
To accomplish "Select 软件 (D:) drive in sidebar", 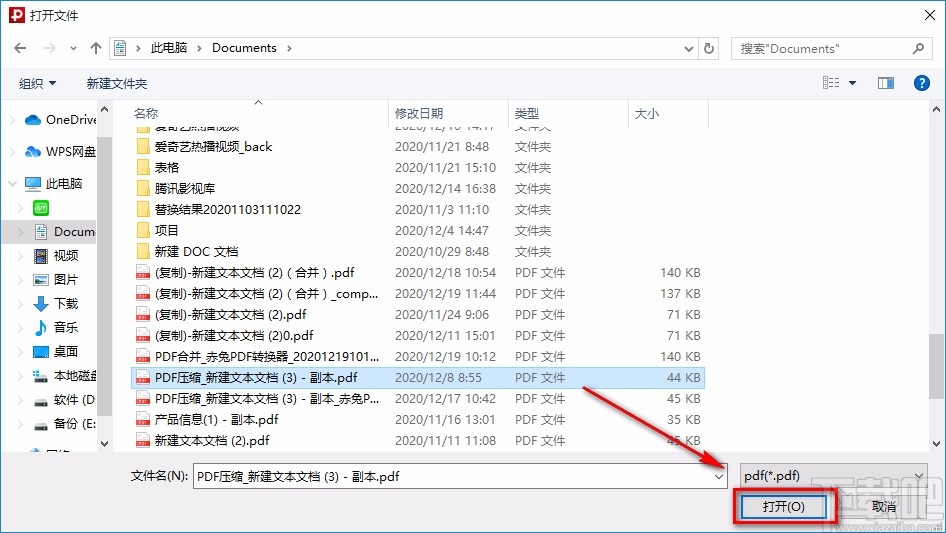I will 65,400.
